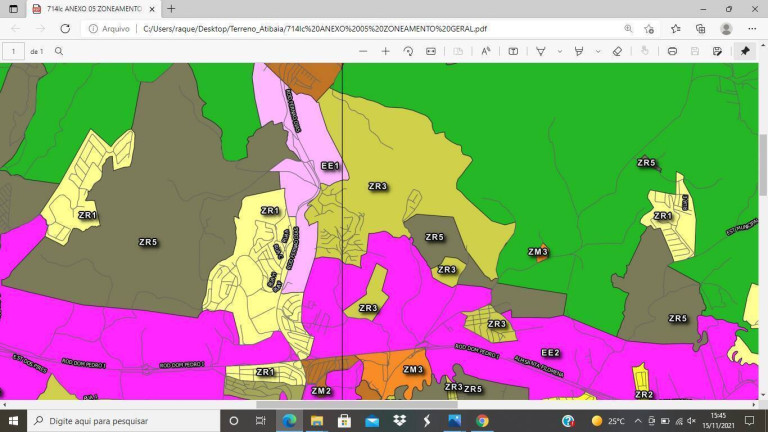Open Task View on taskbar
Image resolution: width=768 pixels, height=432 pixels.
pyautogui.click(x=261, y=421)
